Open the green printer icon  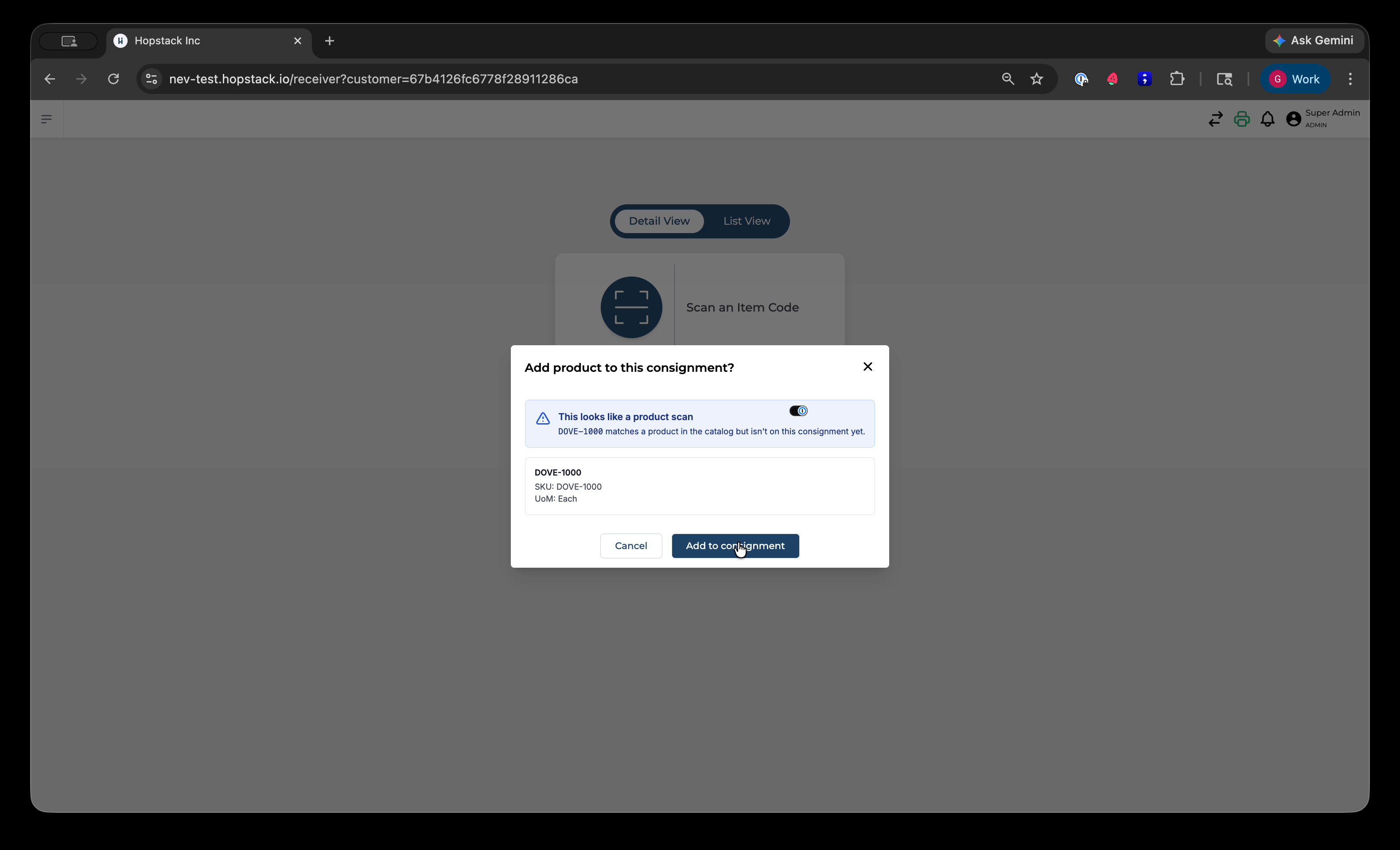click(x=1241, y=119)
